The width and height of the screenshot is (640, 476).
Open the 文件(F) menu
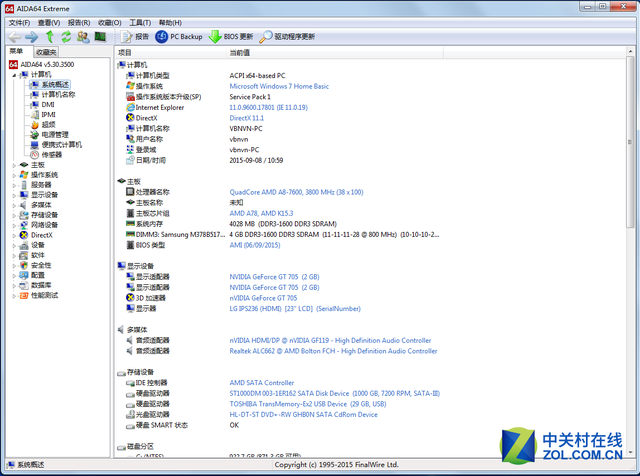point(20,22)
